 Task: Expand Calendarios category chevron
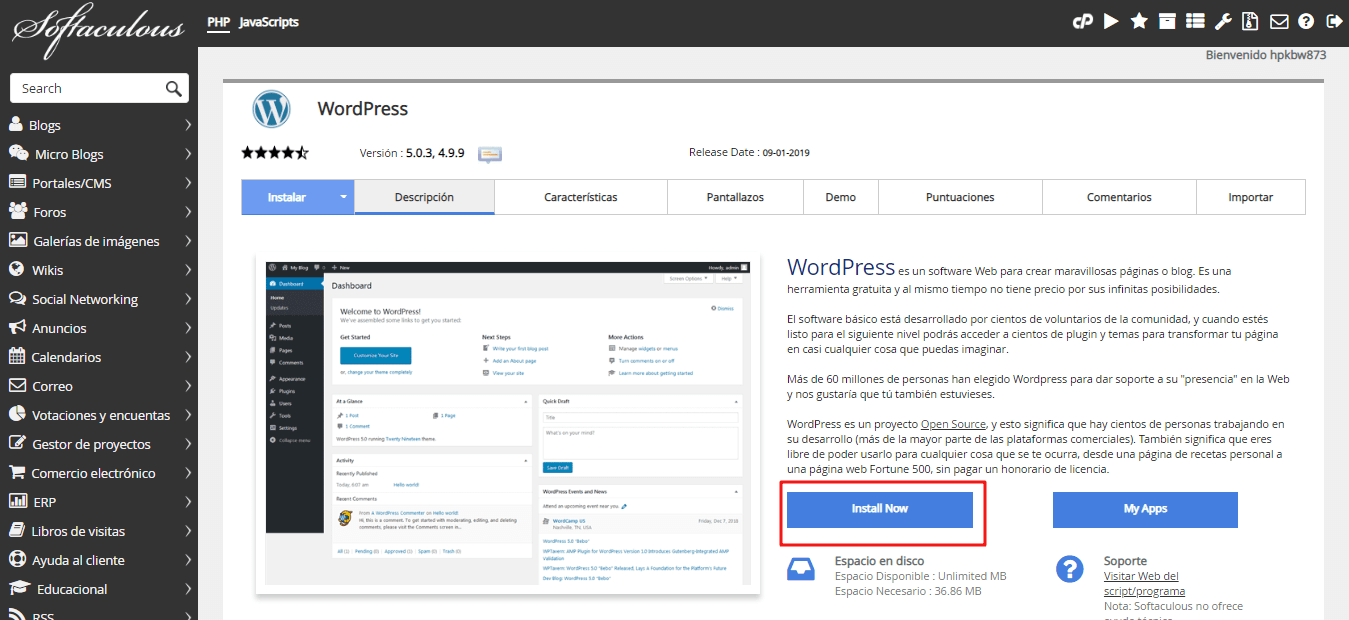tap(188, 357)
